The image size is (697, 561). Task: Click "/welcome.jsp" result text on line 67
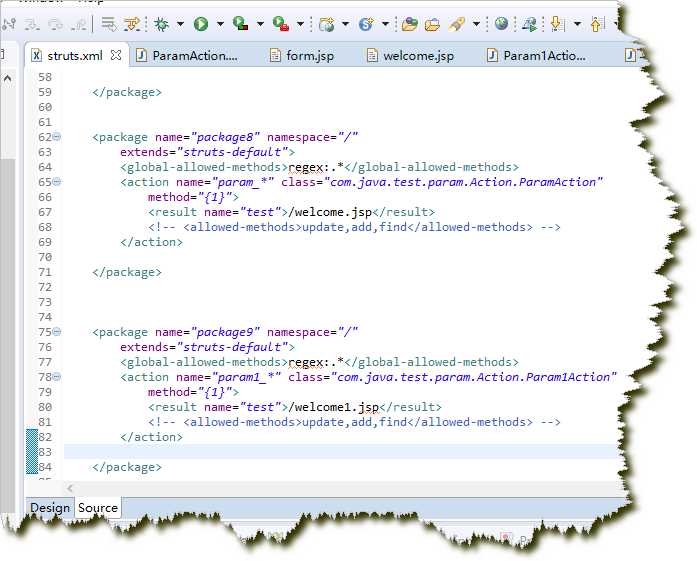(330, 212)
